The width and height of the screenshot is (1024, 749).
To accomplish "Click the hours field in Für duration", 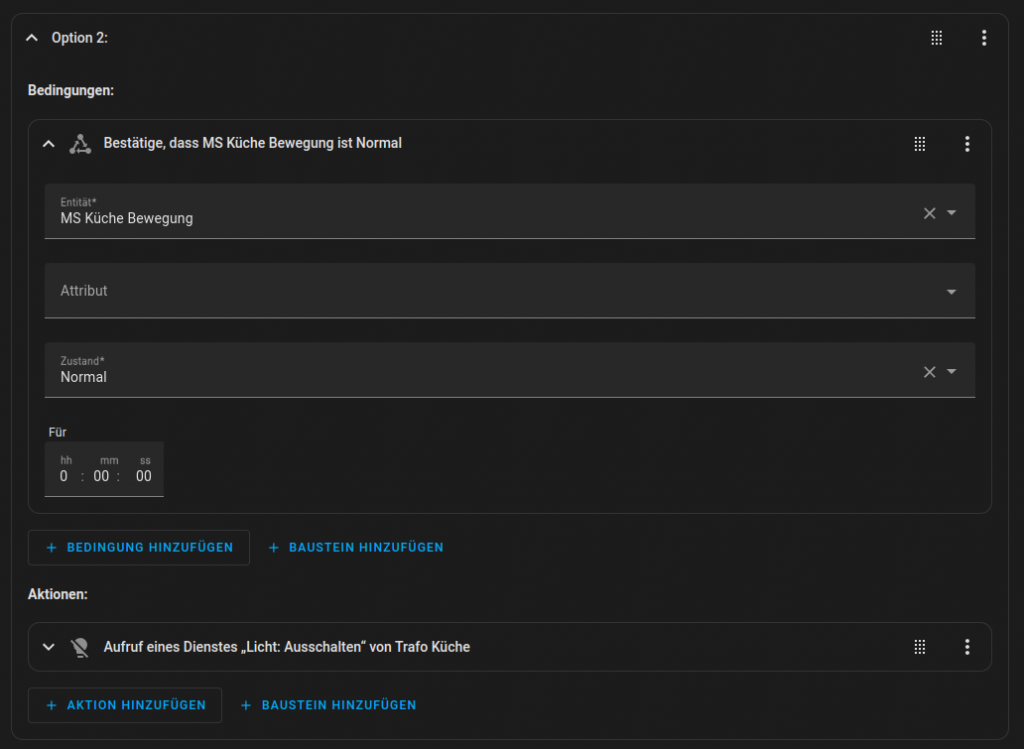I will (64, 476).
